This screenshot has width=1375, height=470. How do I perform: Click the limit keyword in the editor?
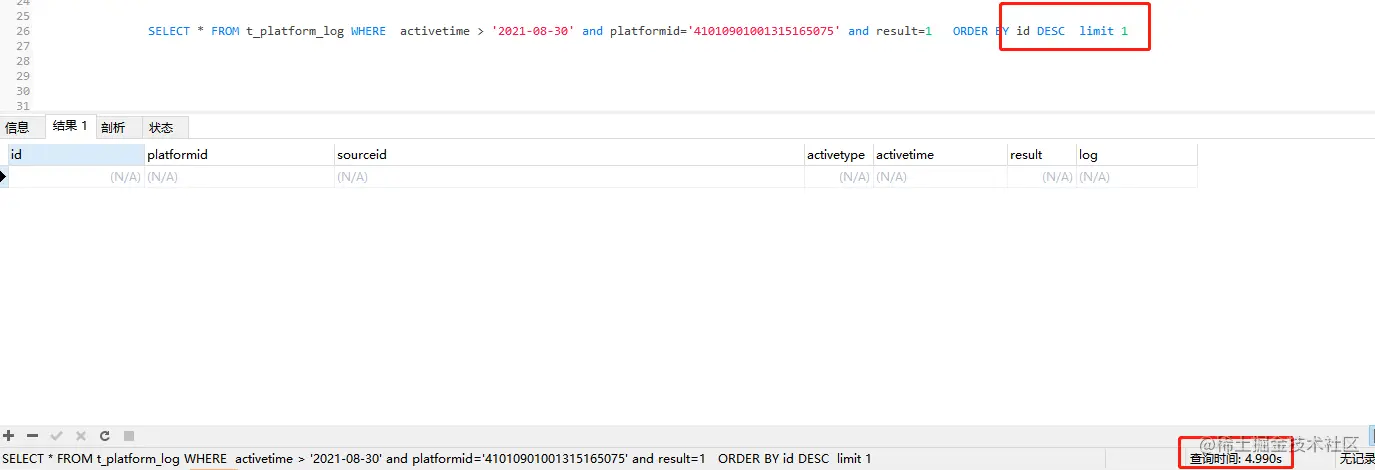(x=1096, y=31)
